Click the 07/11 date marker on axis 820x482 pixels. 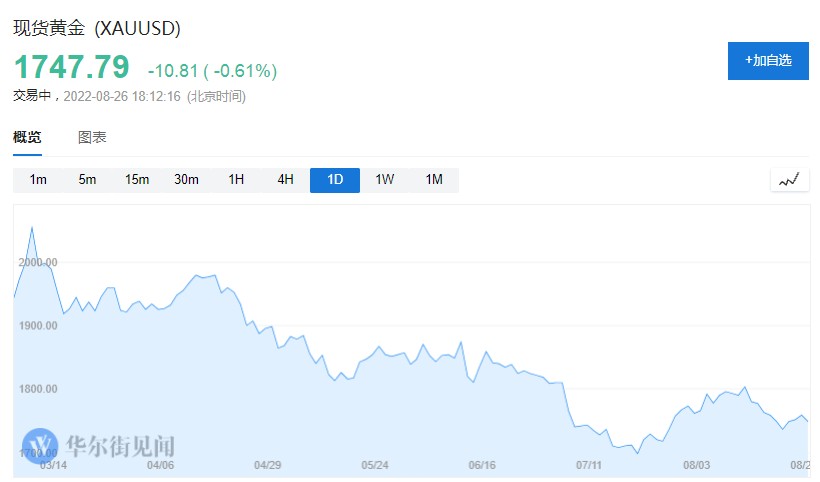589,465
